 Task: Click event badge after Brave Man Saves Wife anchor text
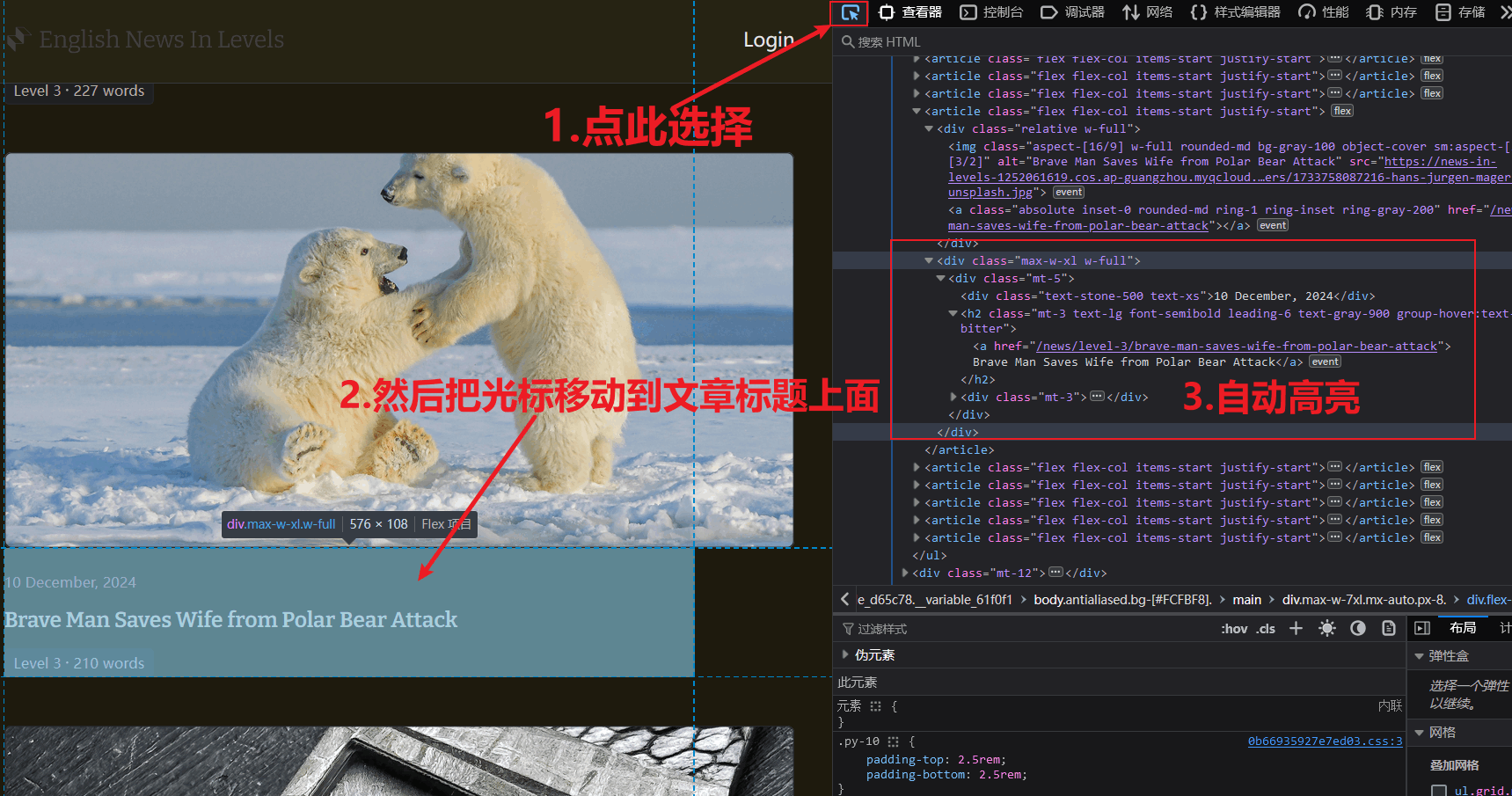coord(1325,362)
